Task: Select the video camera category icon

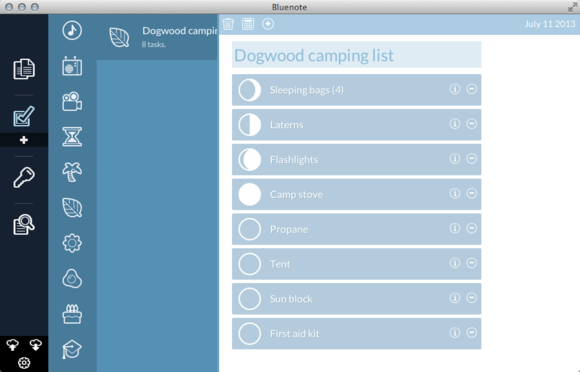Action: [72, 101]
